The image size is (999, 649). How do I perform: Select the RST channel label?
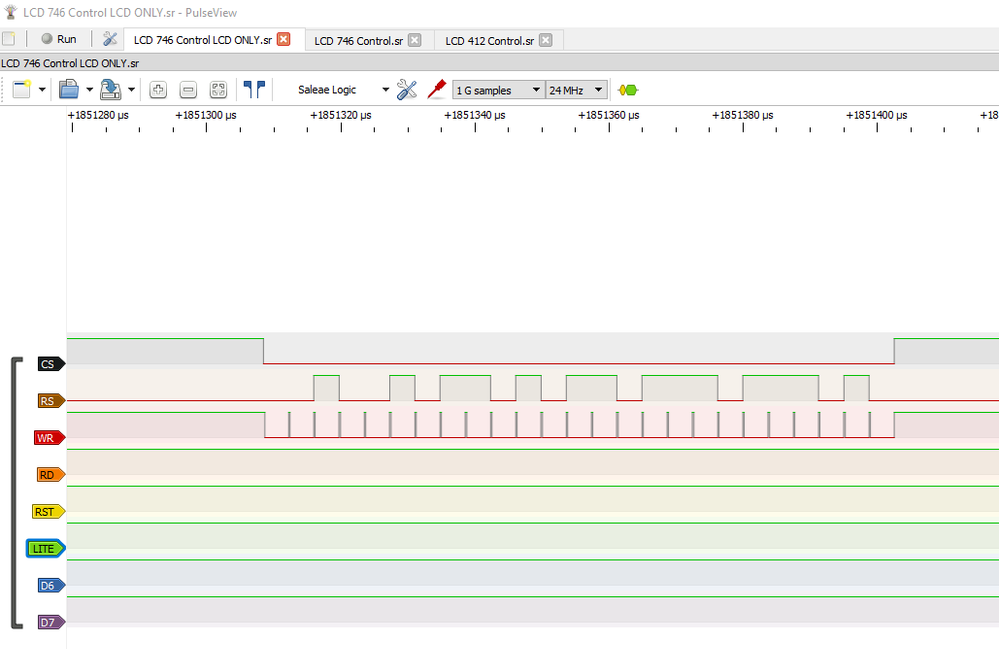point(48,511)
